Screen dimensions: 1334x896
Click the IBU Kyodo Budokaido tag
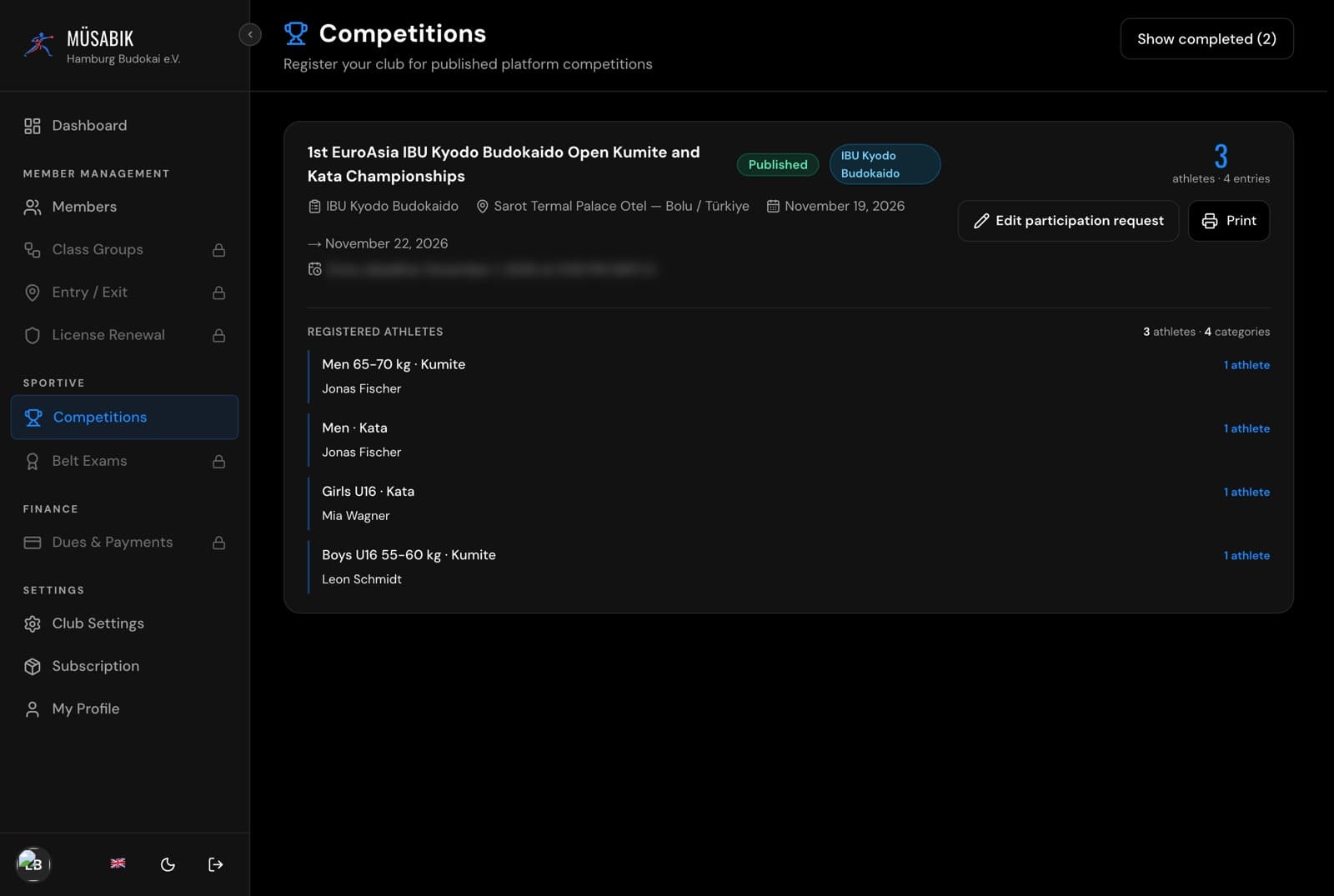(x=885, y=164)
